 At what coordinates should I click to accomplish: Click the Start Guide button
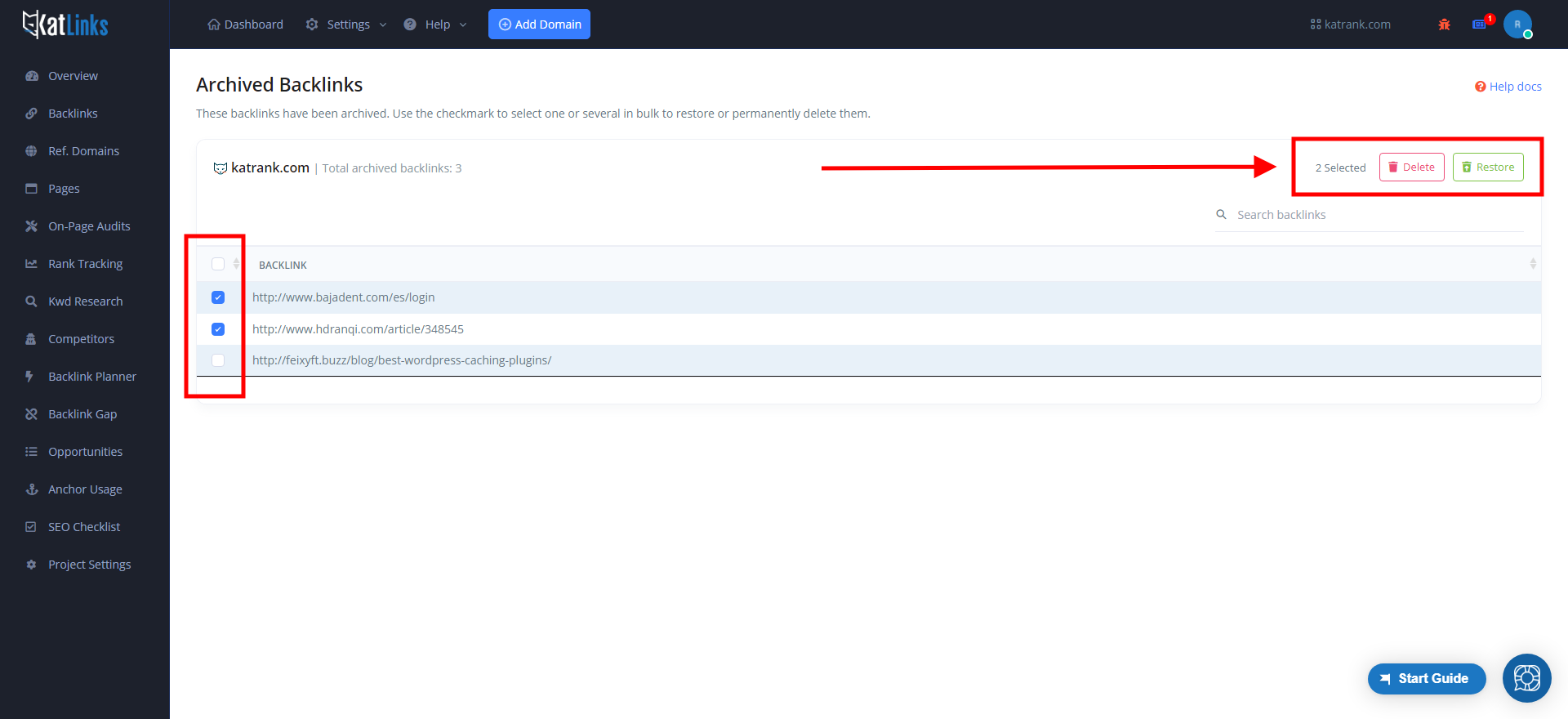click(x=1427, y=679)
